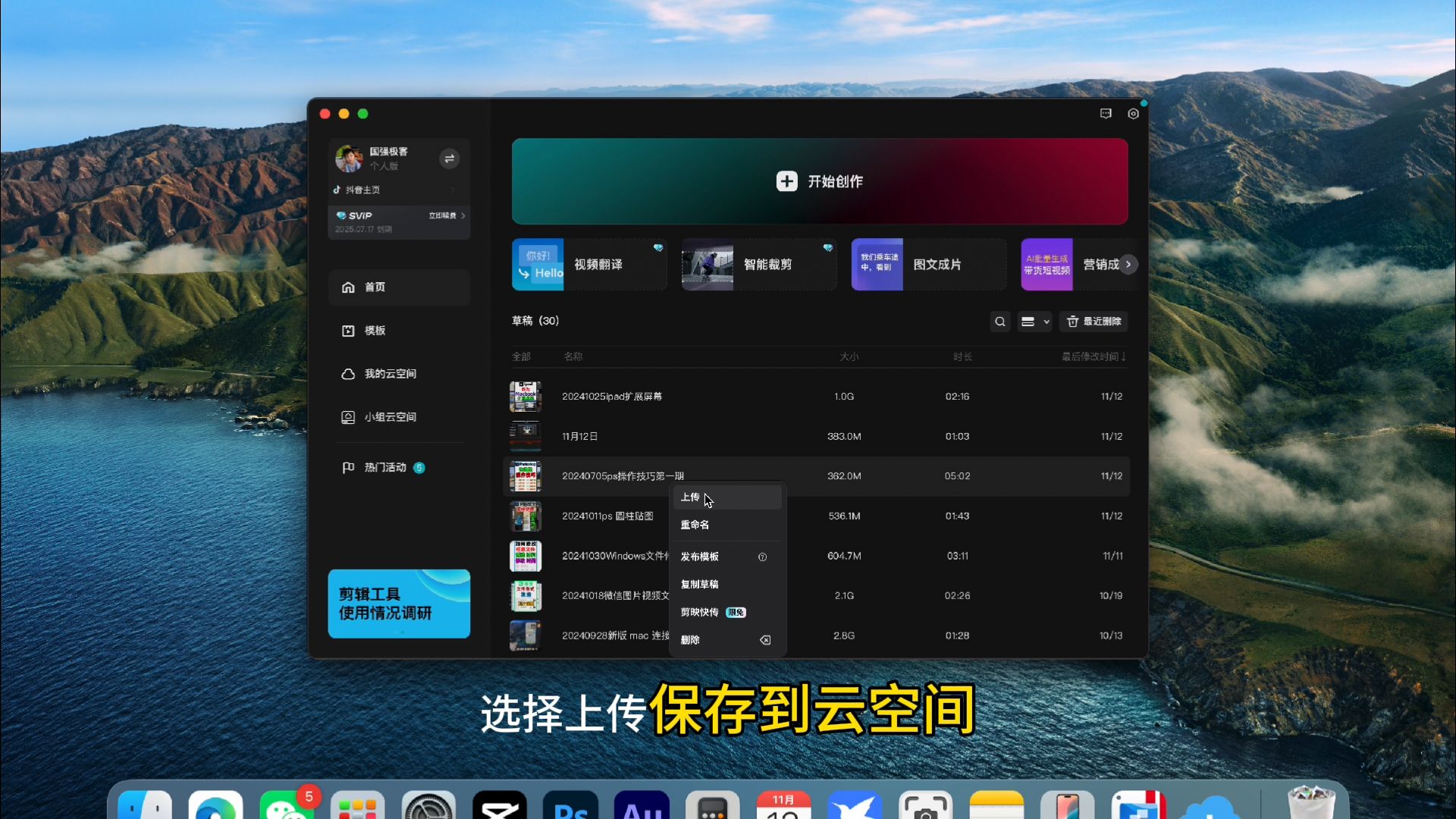Click thumbnail of 20241018微信图片视频 draft
The width and height of the screenshot is (1456, 819).
click(x=526, y=596)
